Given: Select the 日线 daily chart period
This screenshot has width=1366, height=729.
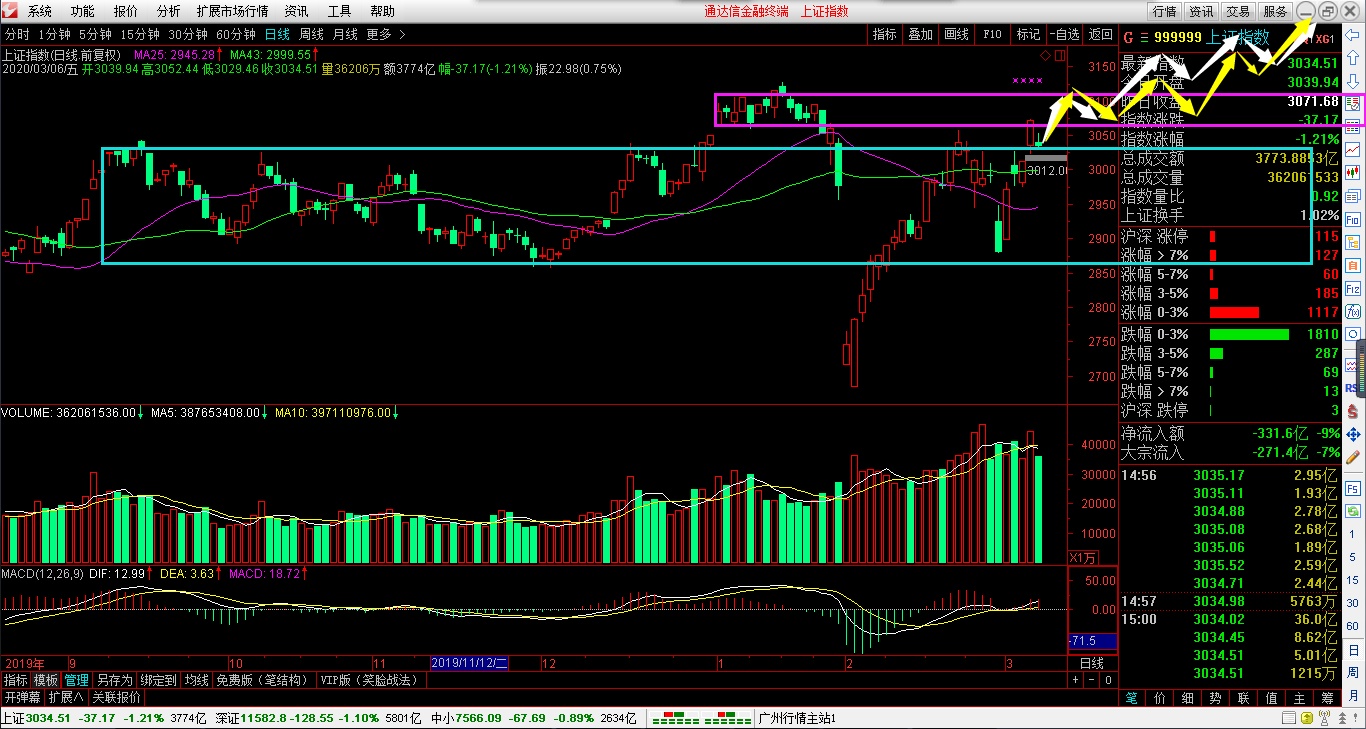Looking at the screenshot, I should 277,34.
